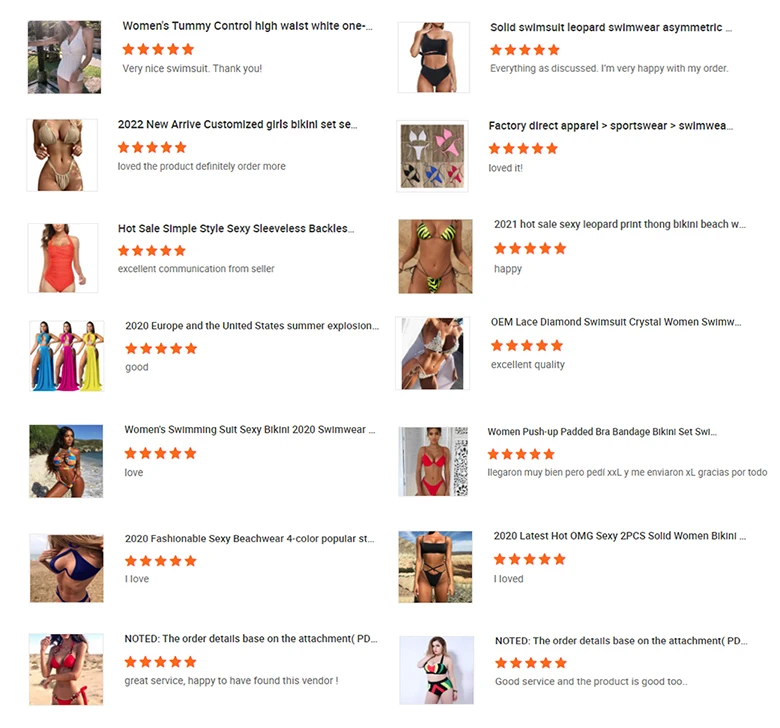Open the Solid swimsuit leopard swimwear title

click(611, 27)
